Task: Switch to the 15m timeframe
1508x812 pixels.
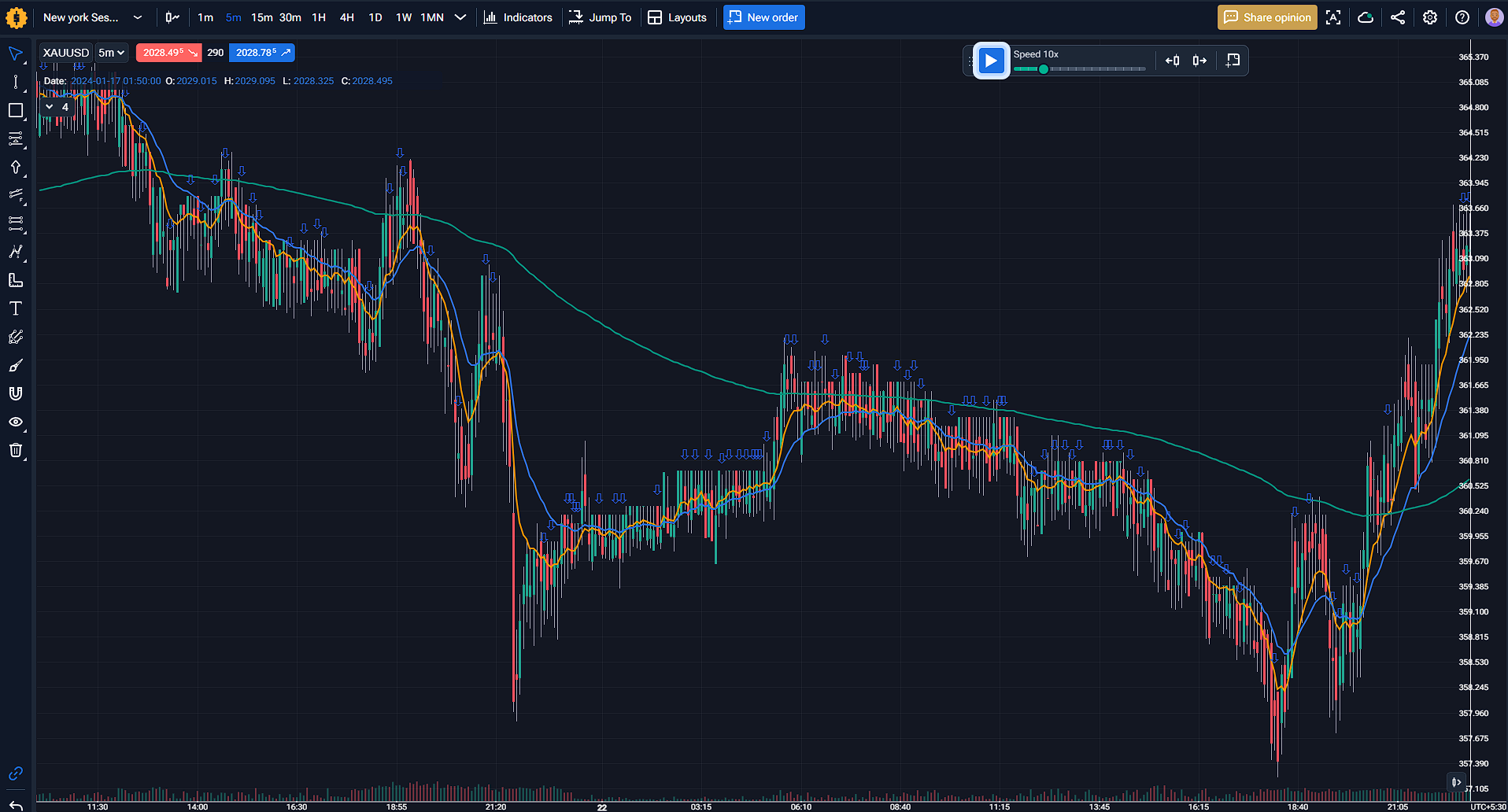Action: pos(261,17)
